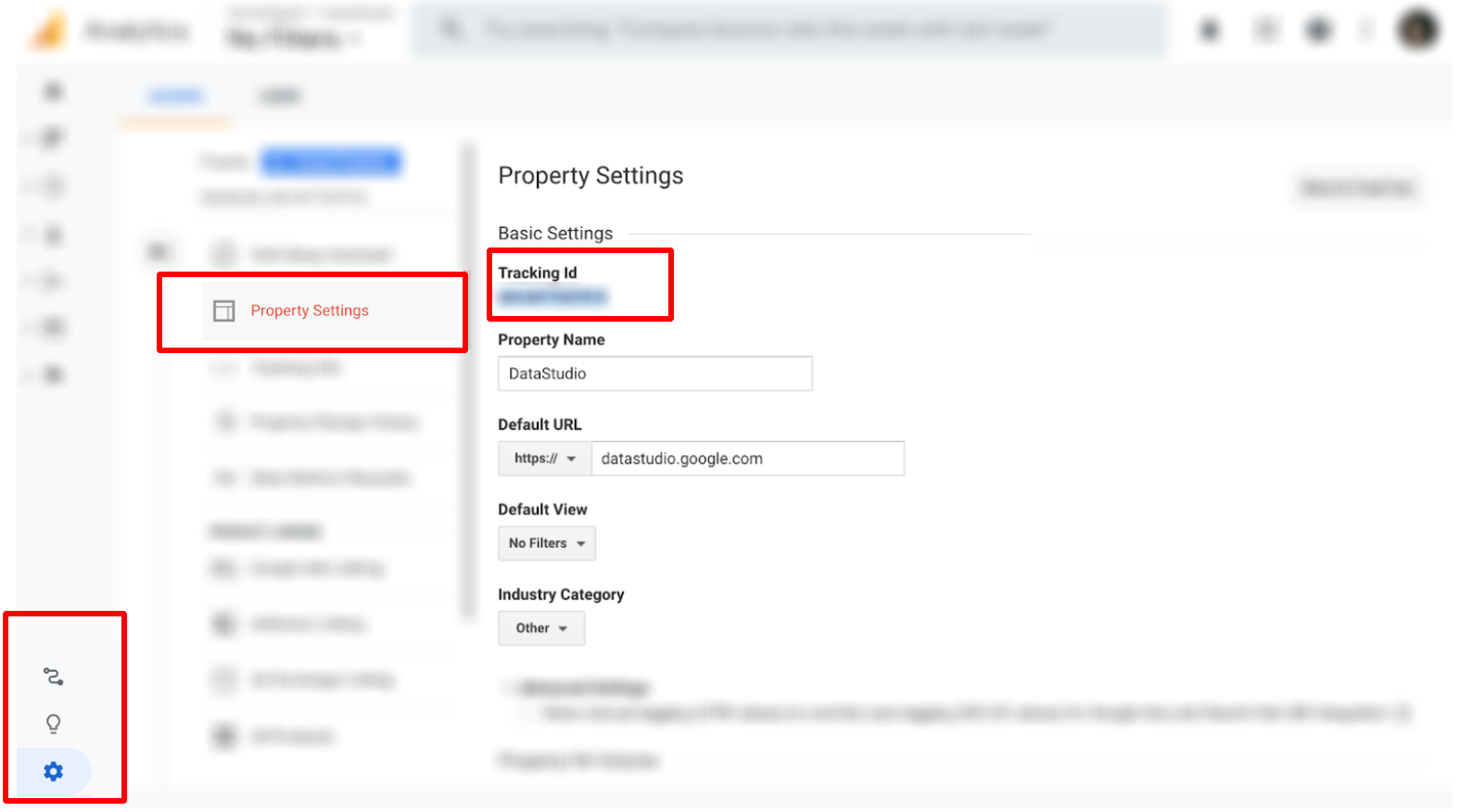Click the Analytics logo

point(48,32)
